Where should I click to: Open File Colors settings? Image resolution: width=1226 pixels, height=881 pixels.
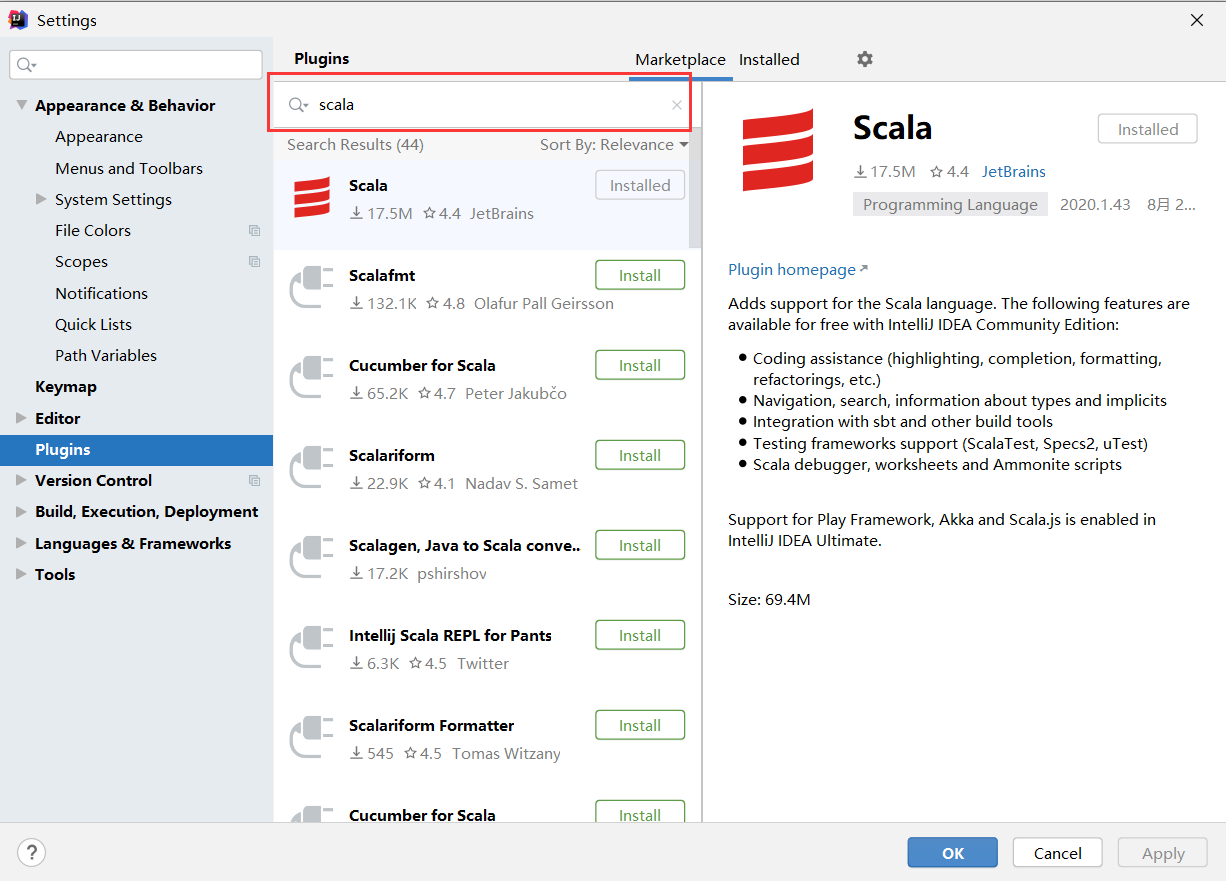click(93, 231)
